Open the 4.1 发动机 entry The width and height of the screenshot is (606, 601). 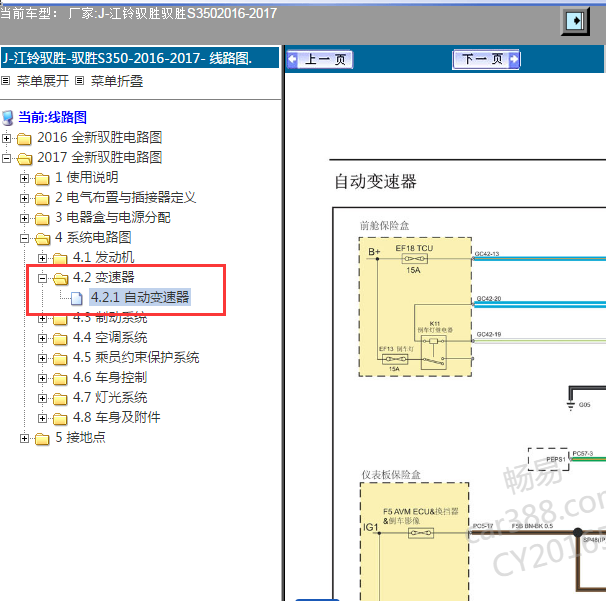click(x=104, y=257)
